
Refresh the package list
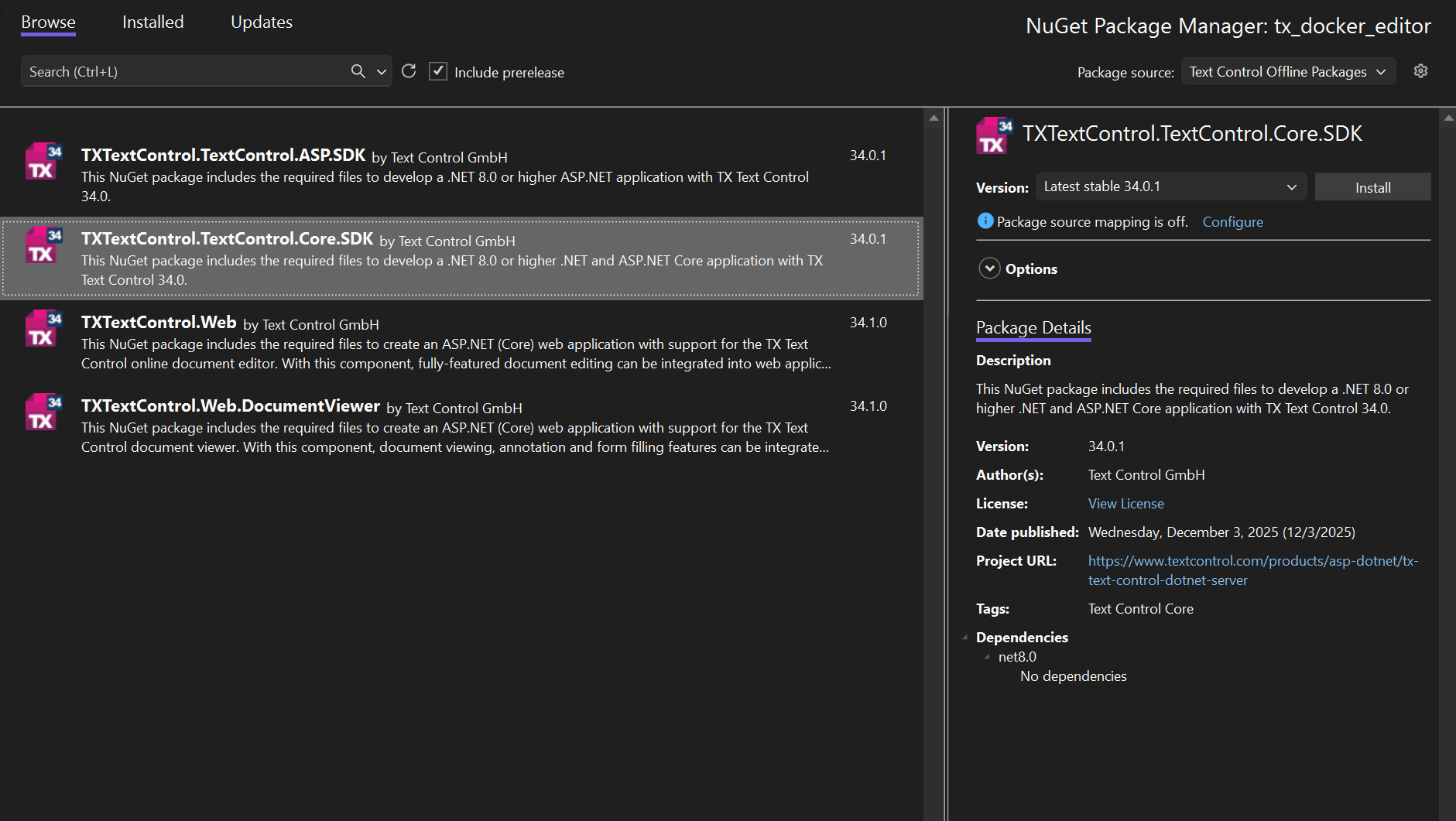click(409, 70)
